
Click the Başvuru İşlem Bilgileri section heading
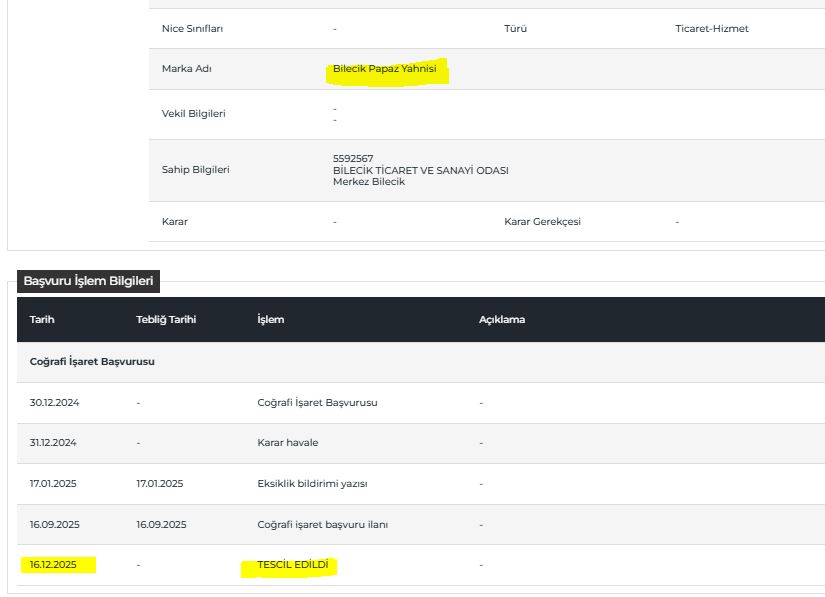pos(88,282)
